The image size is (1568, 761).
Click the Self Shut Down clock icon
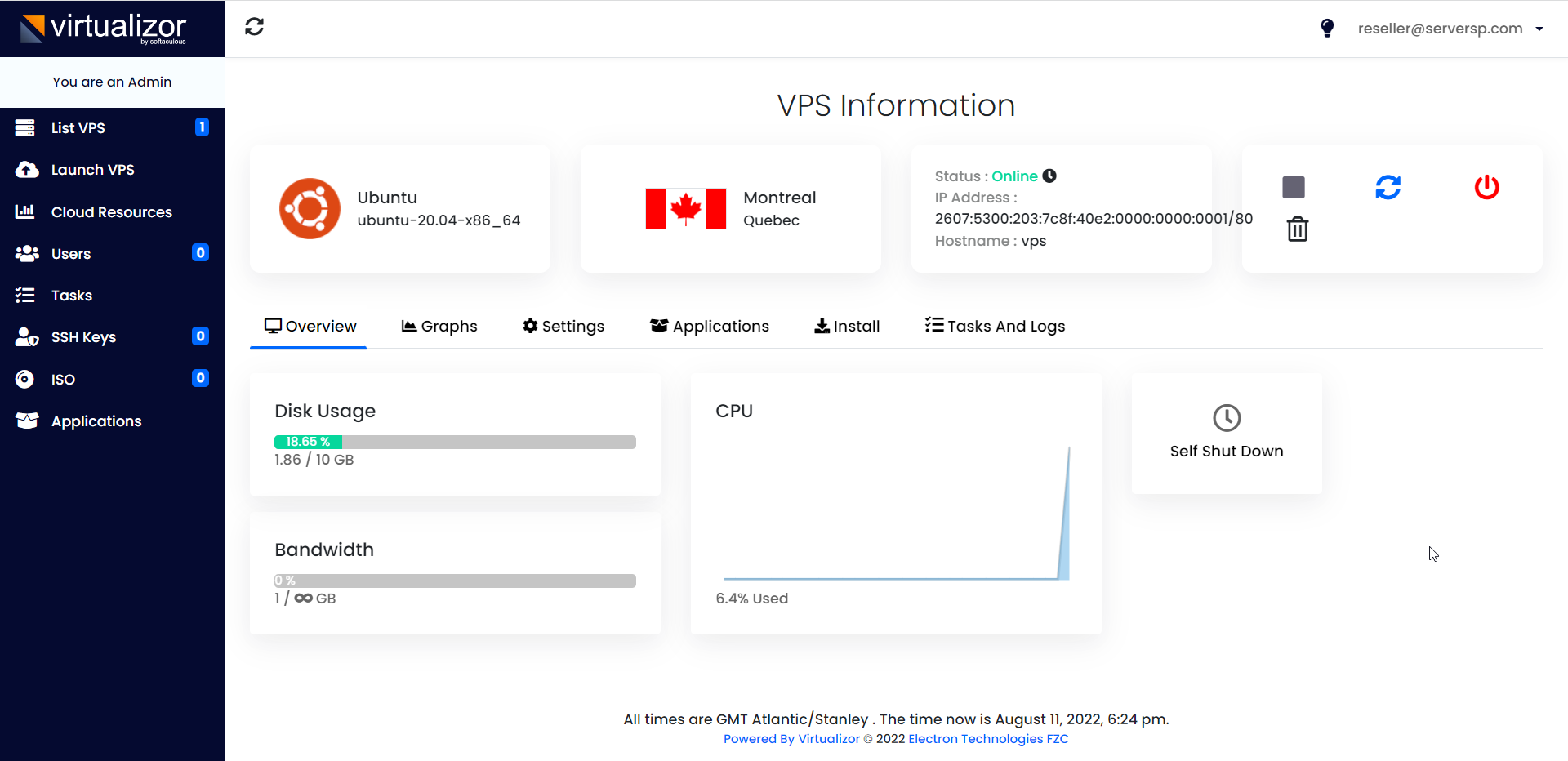[x=1227, y=418]
